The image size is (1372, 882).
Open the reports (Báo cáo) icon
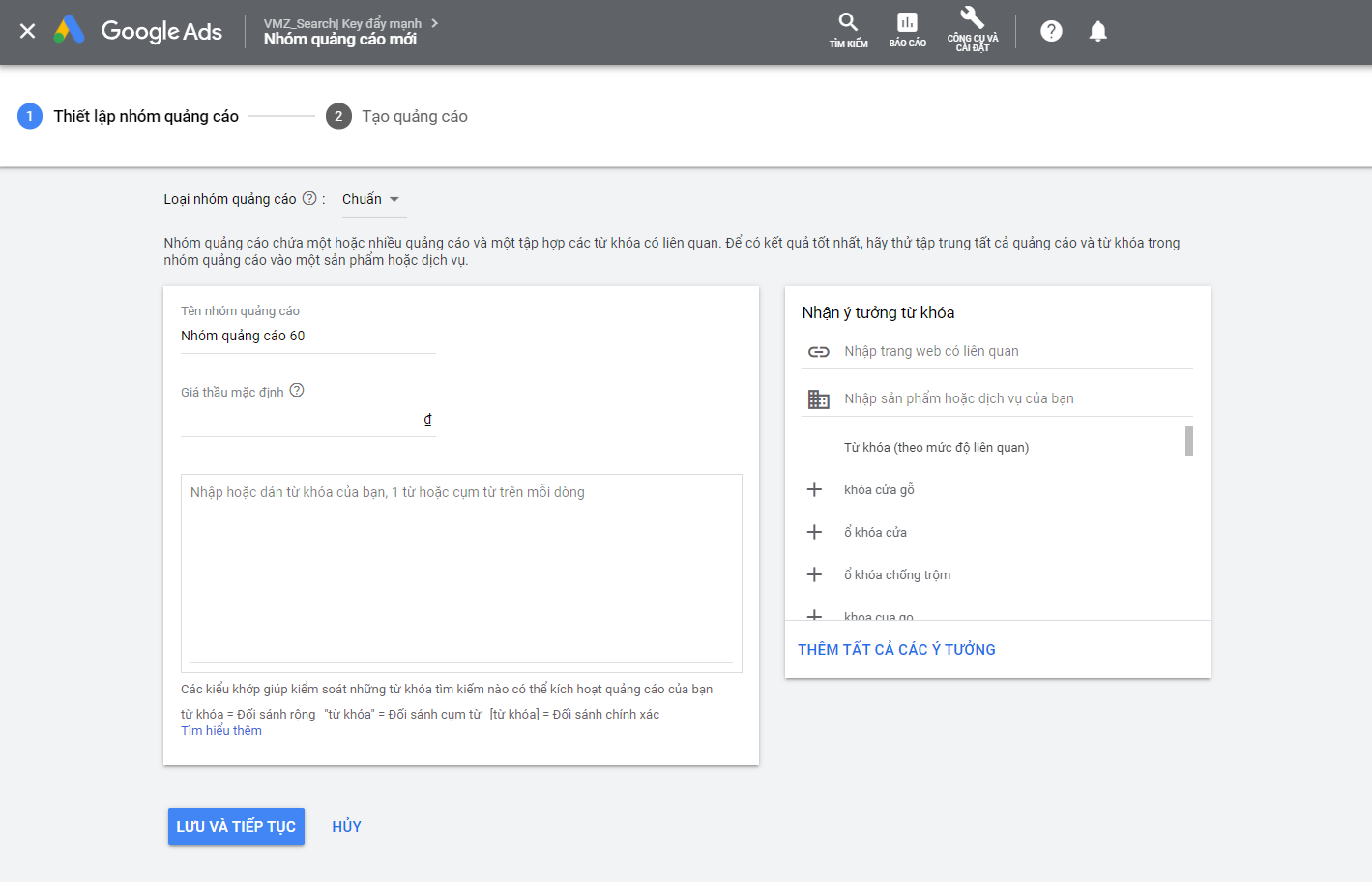[x=907, y=23]
